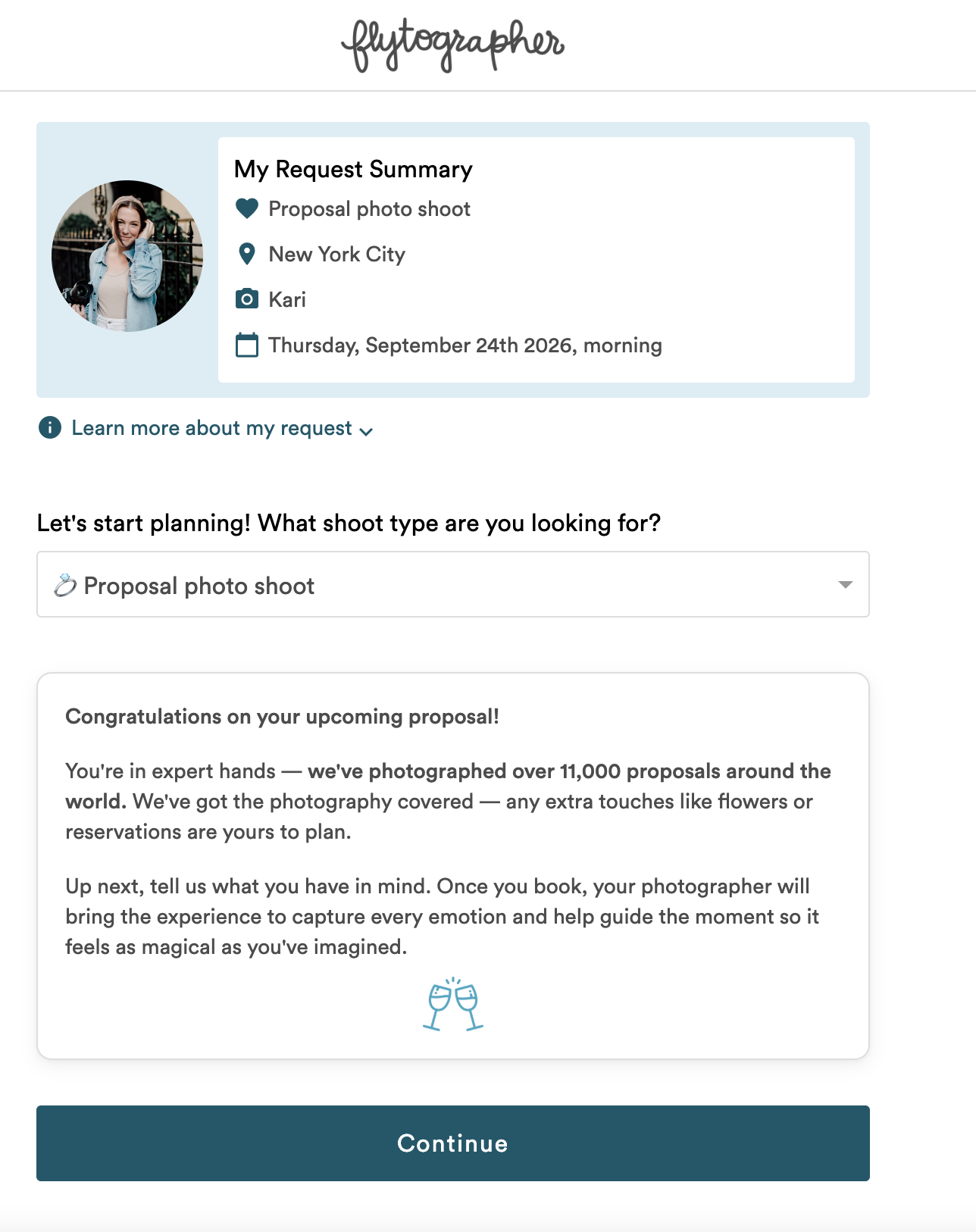Click the photographer name Kari
This screenshot has width=976, height=1232.
click(x=287, y=300)
